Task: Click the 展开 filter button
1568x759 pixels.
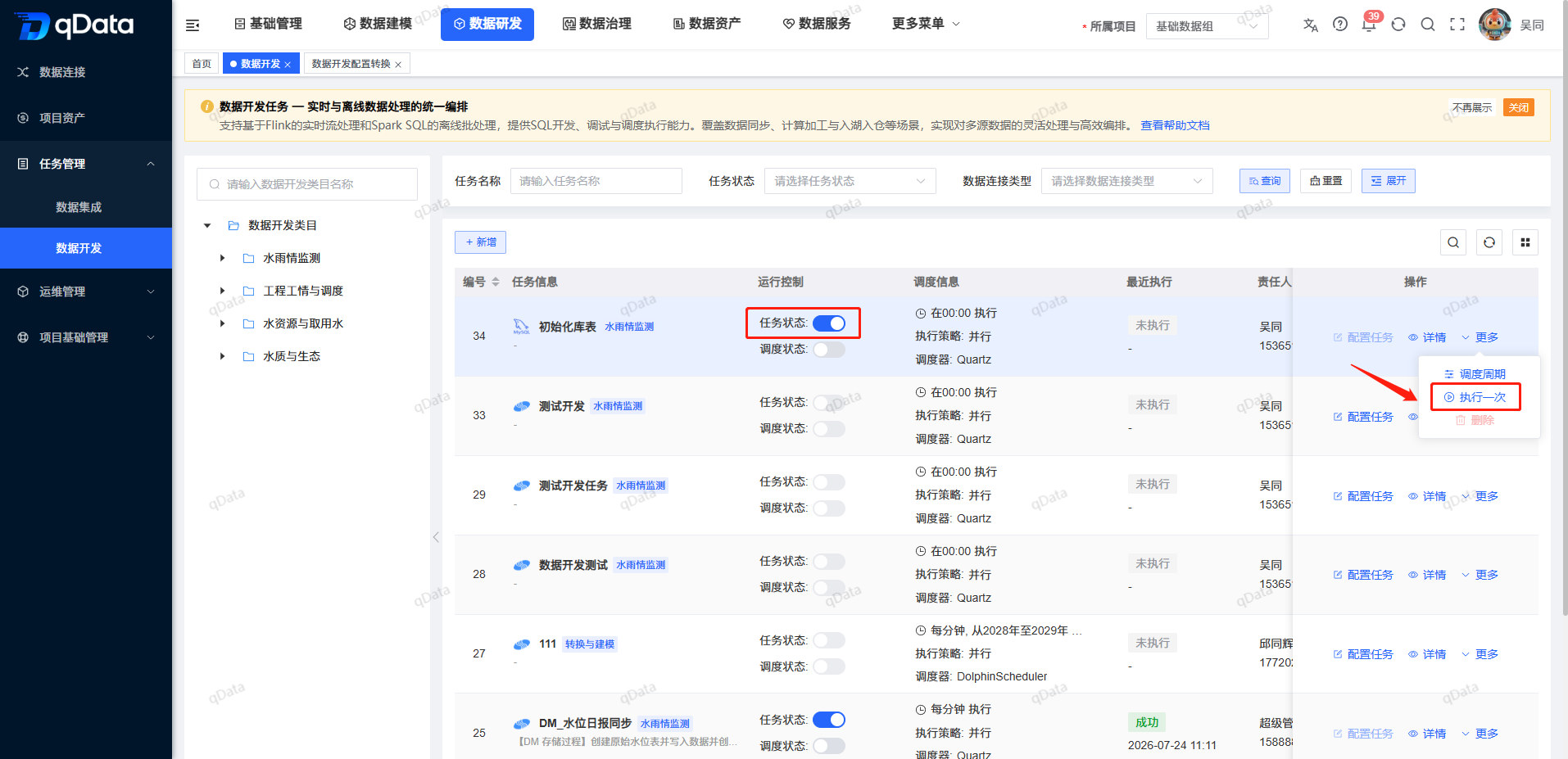Action: [1389, 181]
